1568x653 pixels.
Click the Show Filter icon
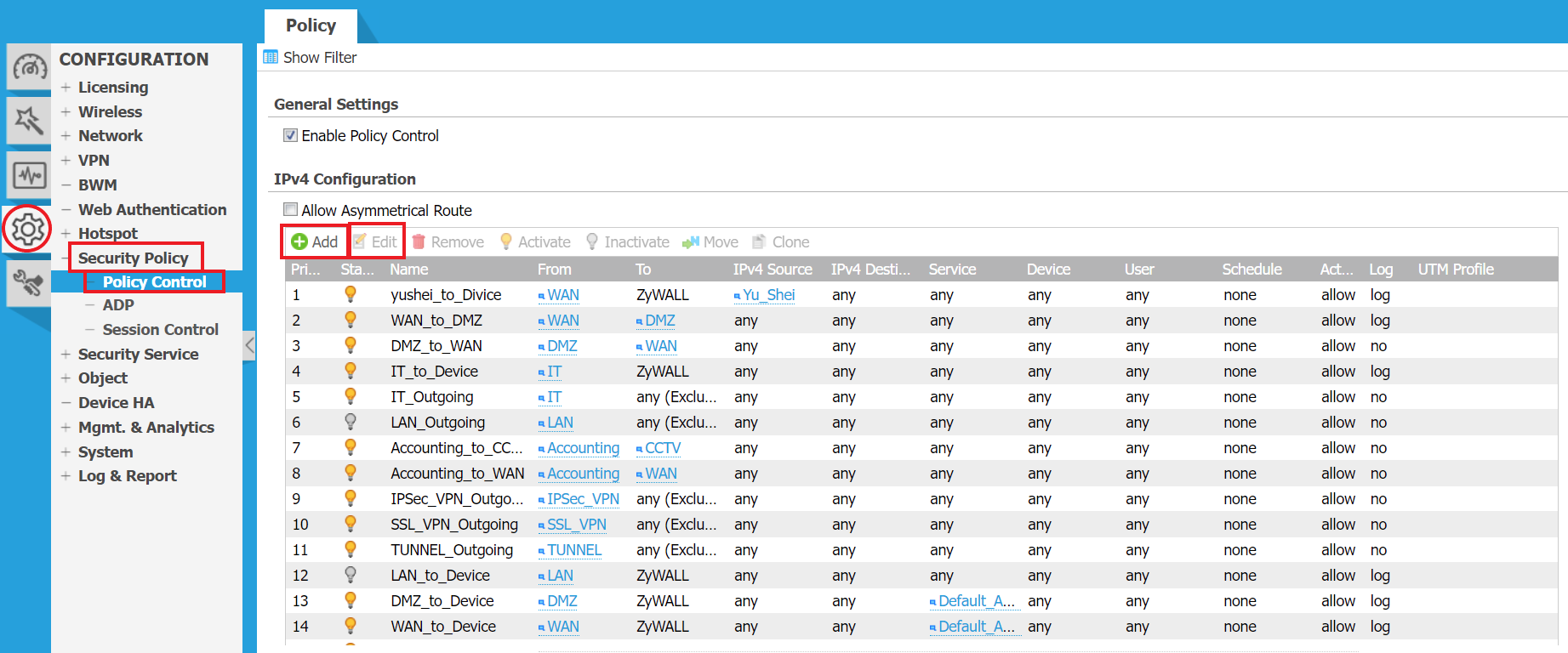click(271, 58)
